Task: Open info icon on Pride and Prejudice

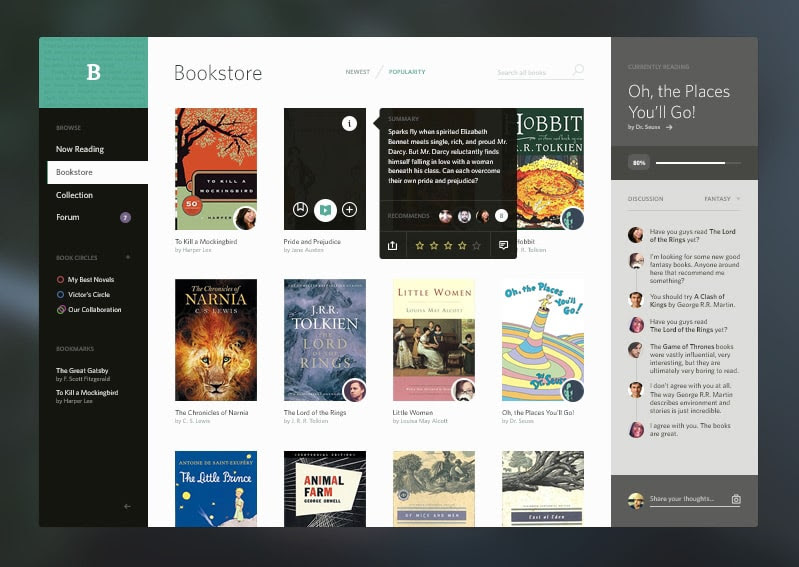Action: point(349,123)
